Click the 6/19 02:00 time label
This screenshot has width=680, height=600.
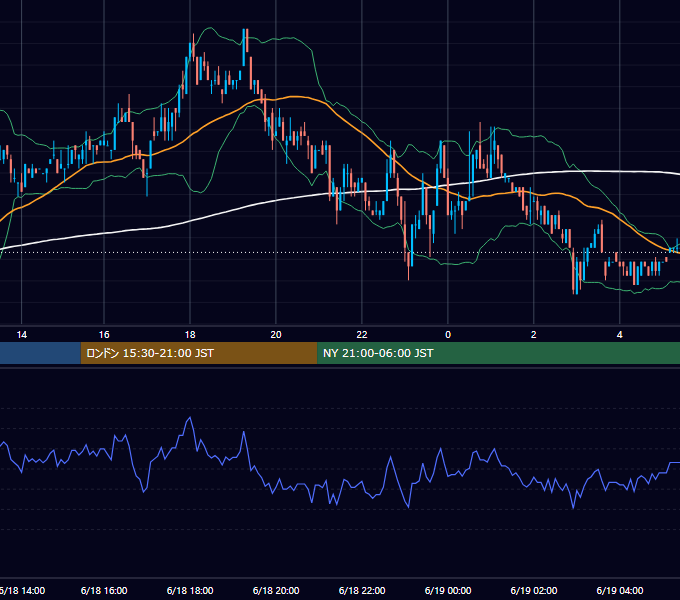click(534, 590)
